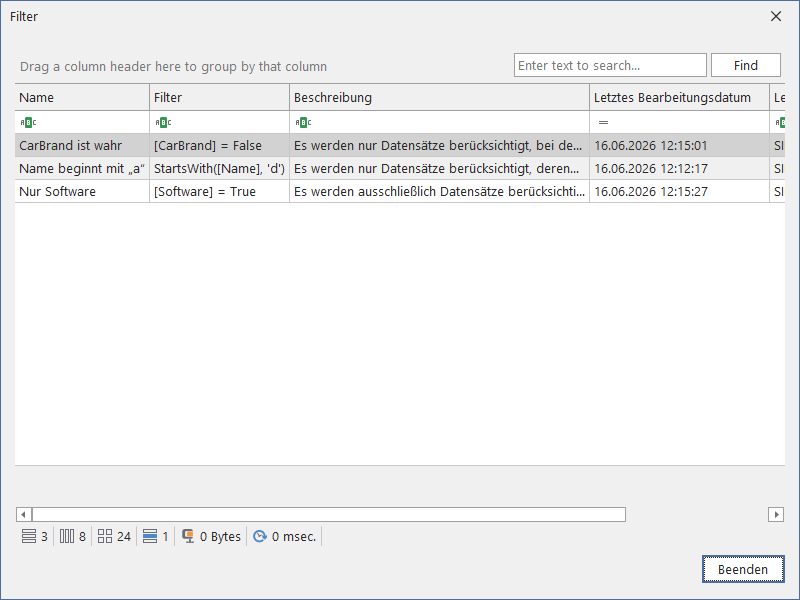
Task: Click the horizontal scrollbar right arrow
Action: 776,514
